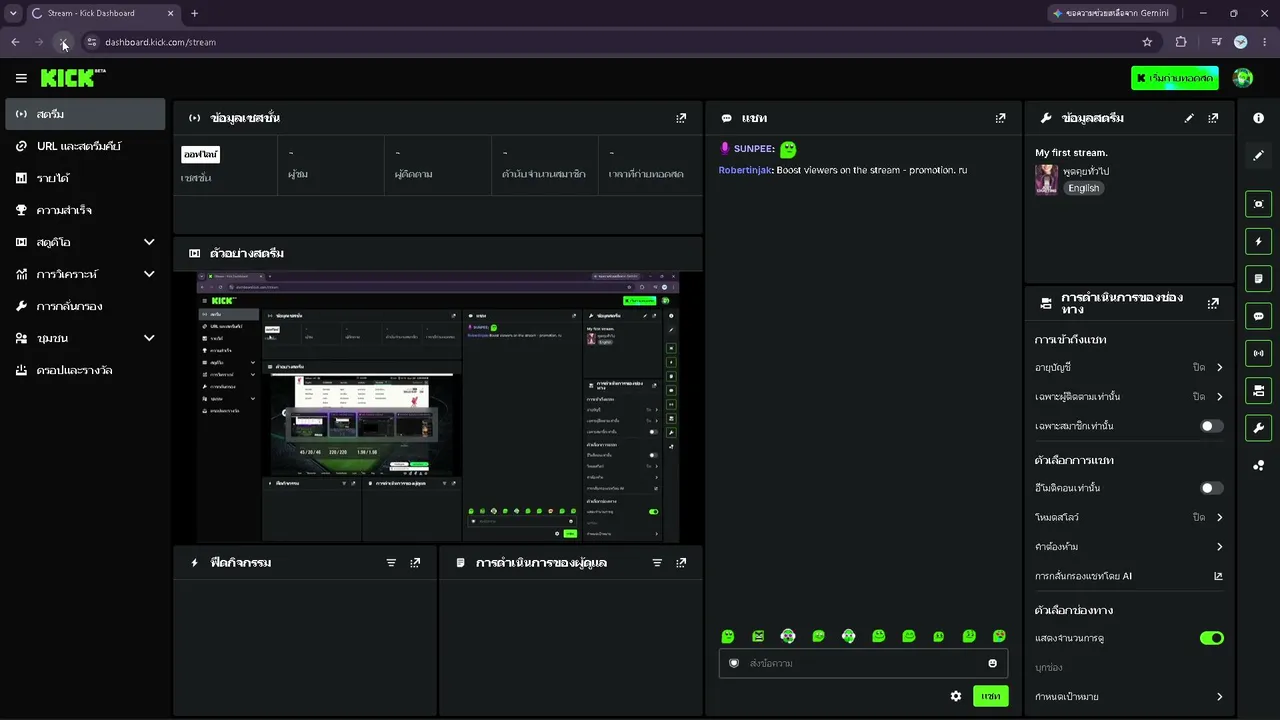Click the three-dot cluster icon in right rail
The image size is (1280, 720).
point(1258,465)
